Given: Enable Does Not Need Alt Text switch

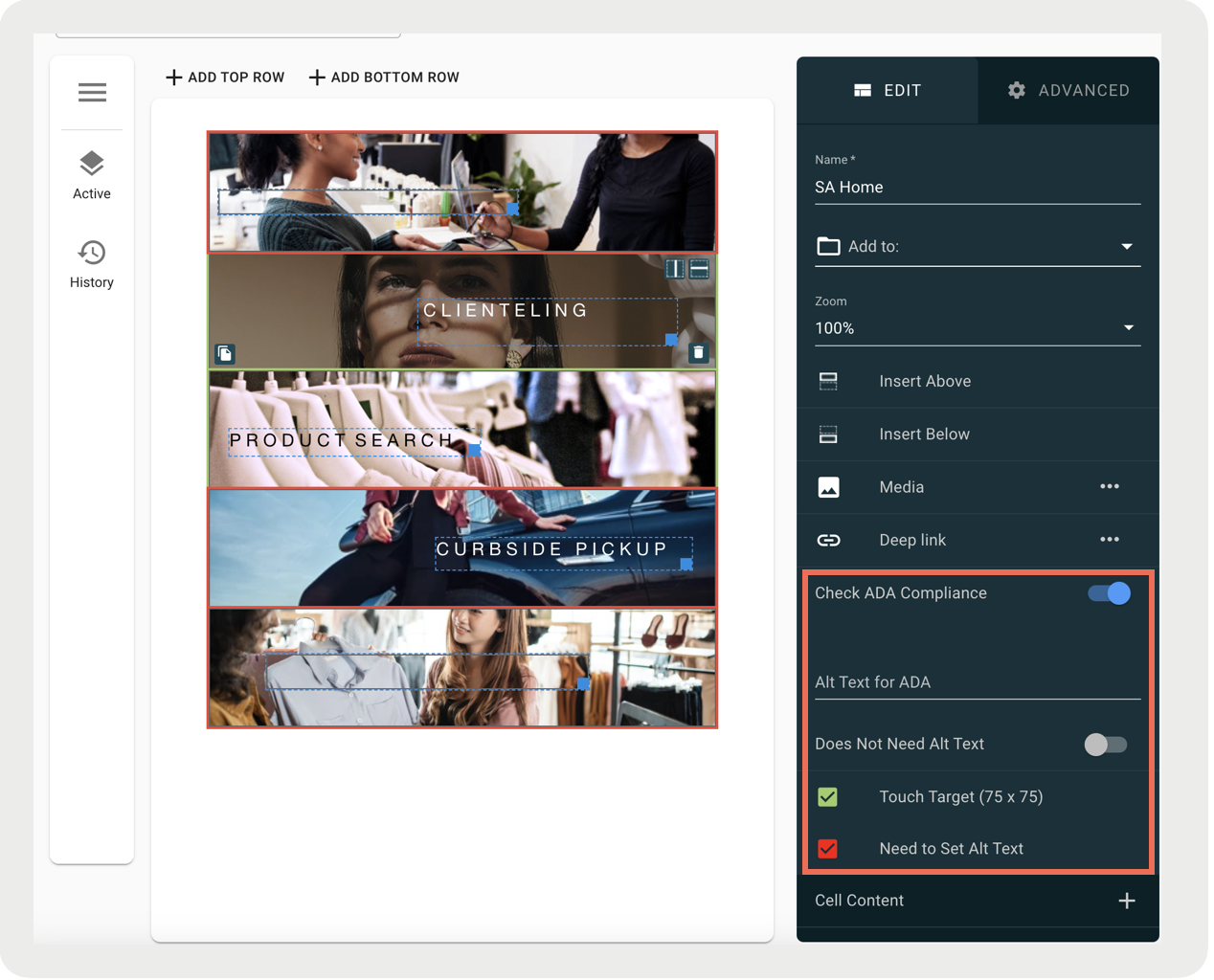Looking at the screenshot, I should (1106, 745).
